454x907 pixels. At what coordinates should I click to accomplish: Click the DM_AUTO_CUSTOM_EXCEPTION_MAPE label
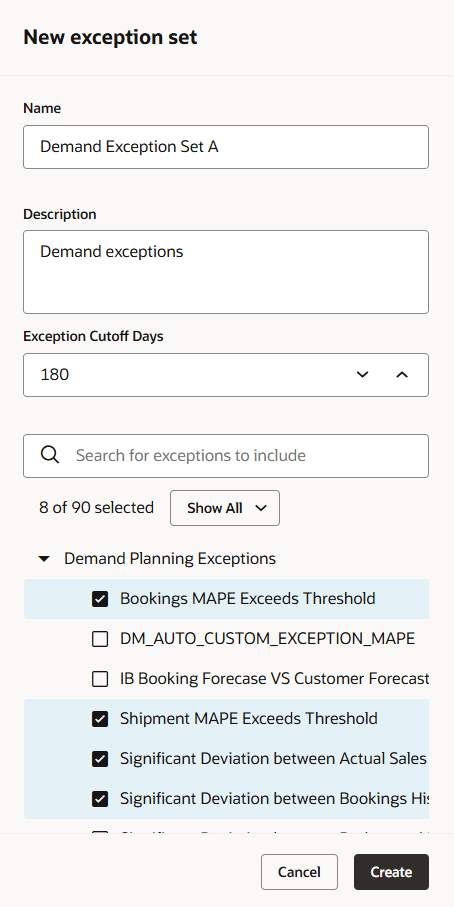(267, 639)
